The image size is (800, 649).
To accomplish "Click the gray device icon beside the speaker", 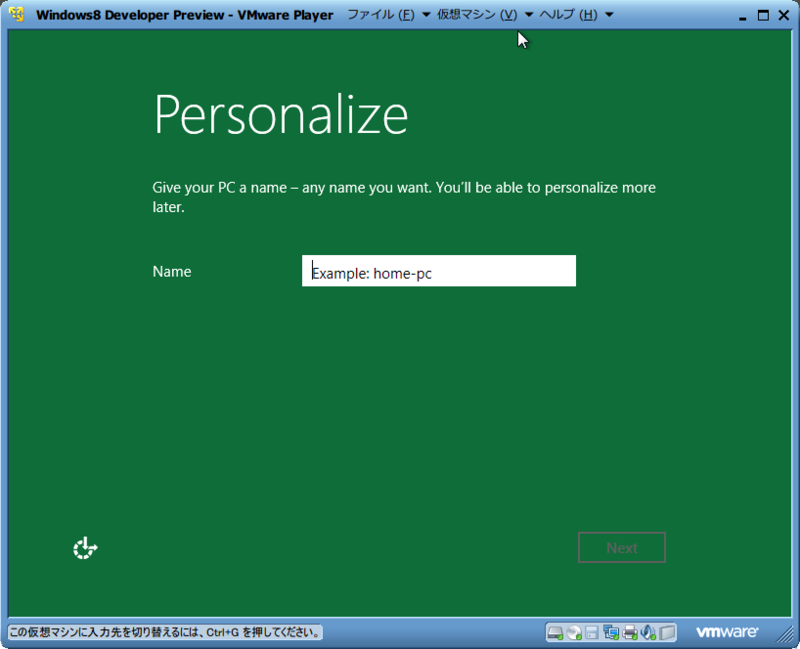I will [667, 633].
